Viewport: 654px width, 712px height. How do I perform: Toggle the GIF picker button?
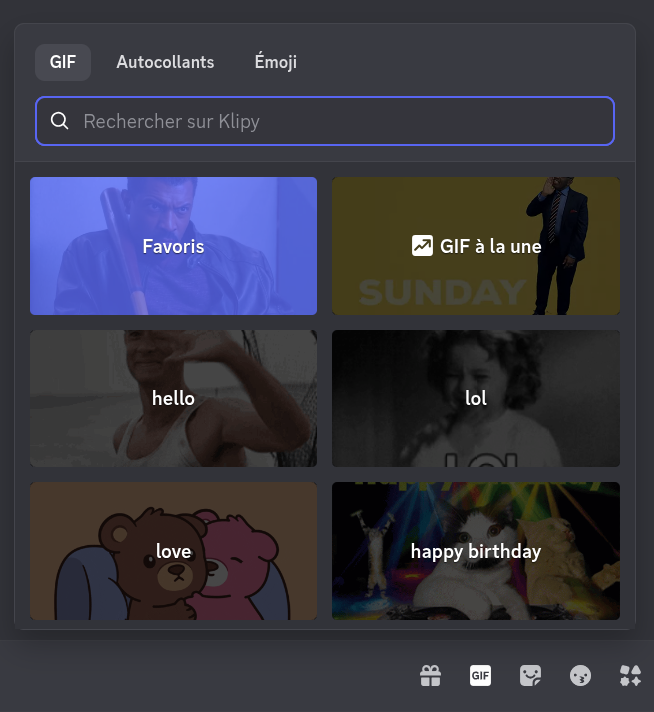point(481,676)
